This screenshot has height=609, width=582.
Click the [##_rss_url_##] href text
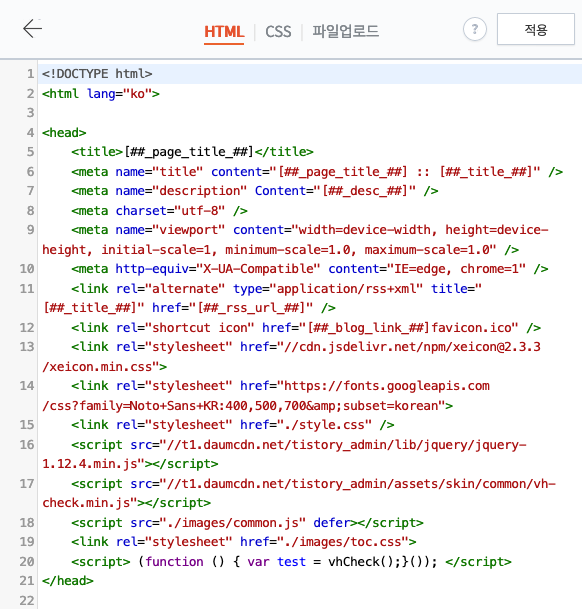click(x=251, y=308)
